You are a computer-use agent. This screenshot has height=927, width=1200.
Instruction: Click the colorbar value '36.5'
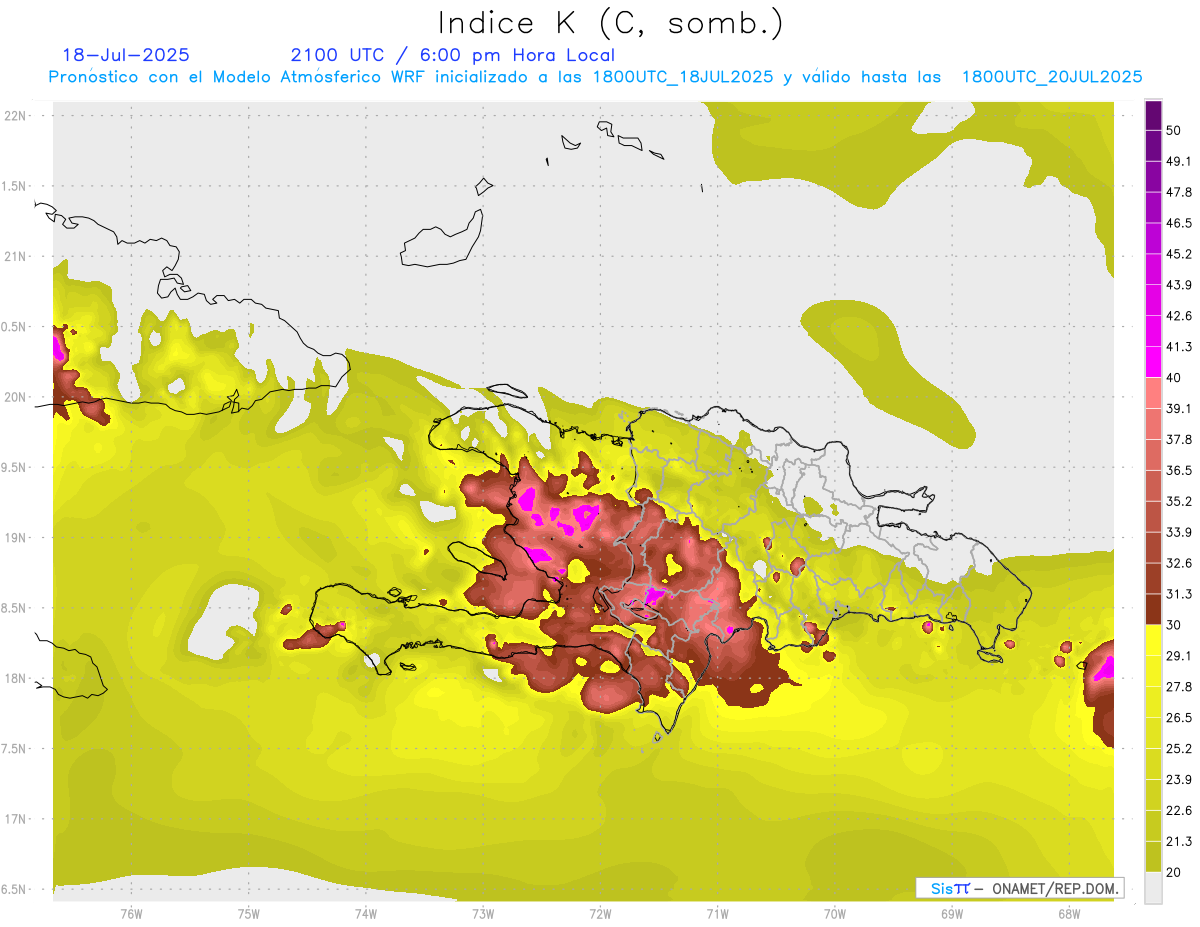[1179, 471]
